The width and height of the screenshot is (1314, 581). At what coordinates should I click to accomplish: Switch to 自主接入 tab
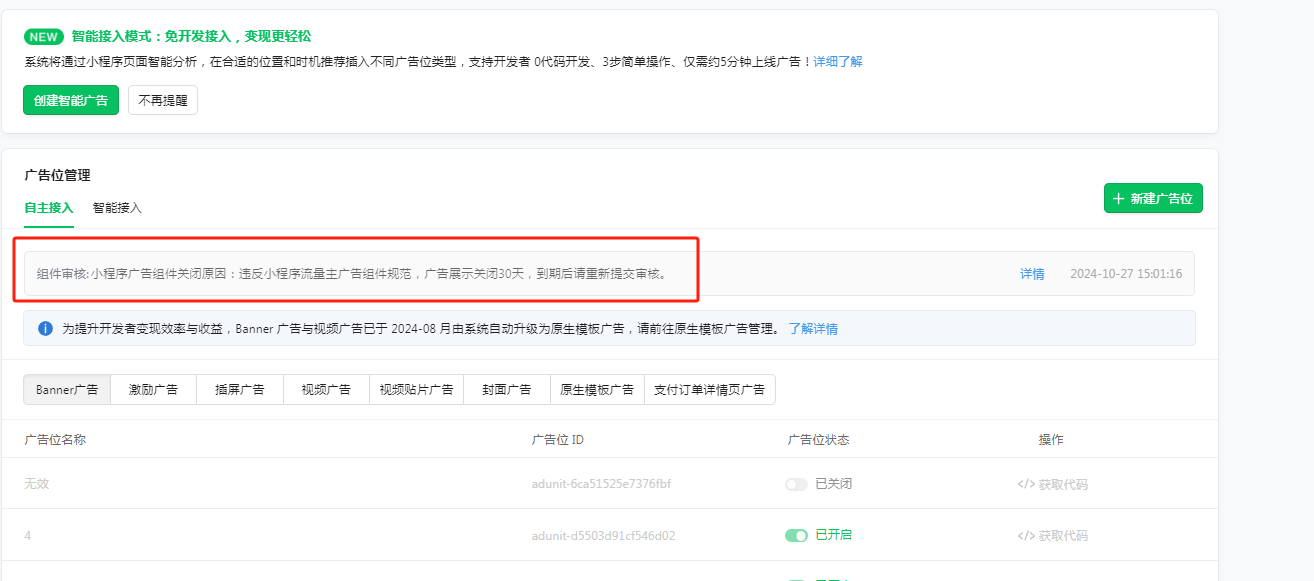(x=49, y=208)
